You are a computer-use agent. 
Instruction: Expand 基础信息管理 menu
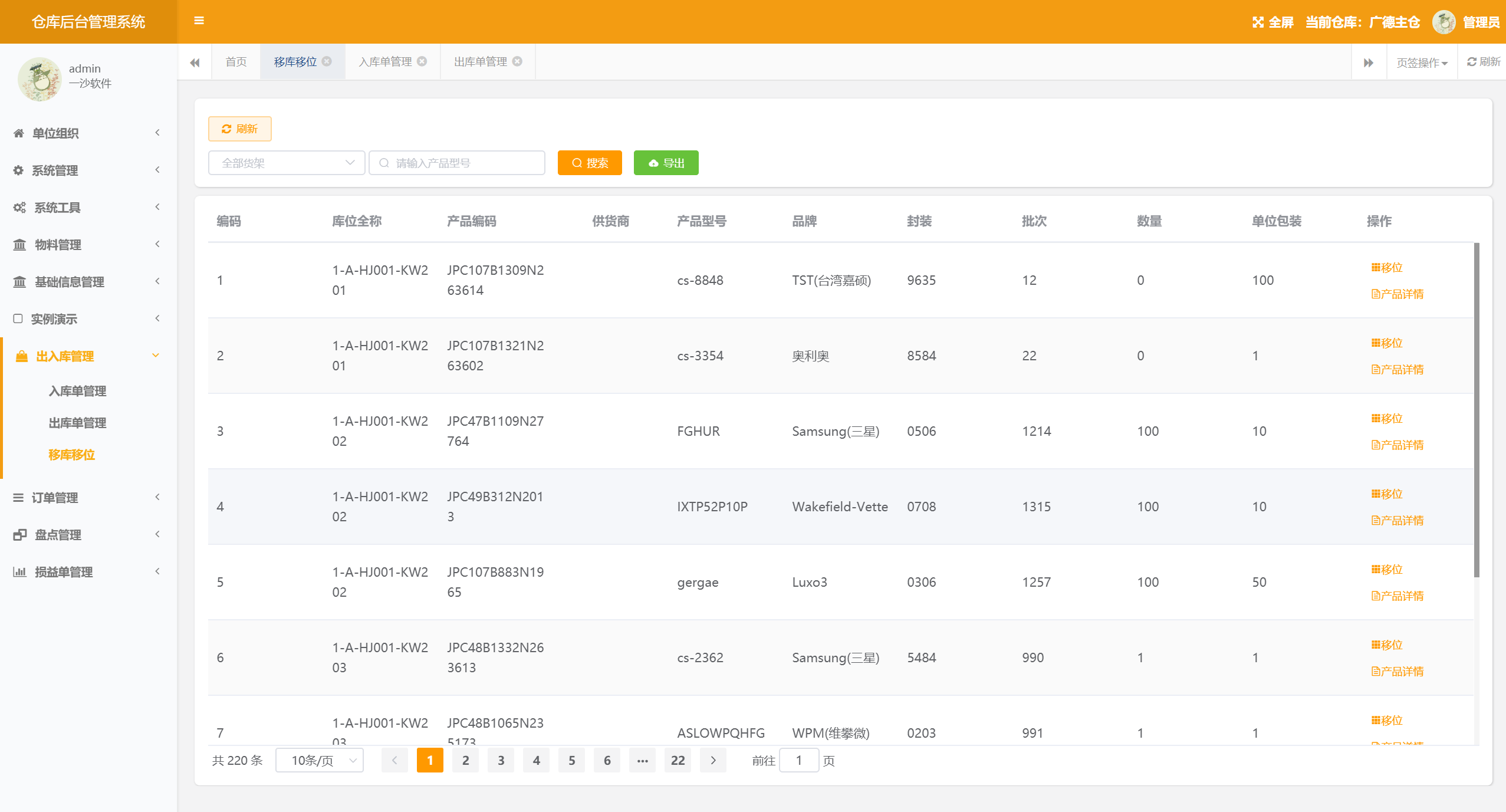[88, 282]
